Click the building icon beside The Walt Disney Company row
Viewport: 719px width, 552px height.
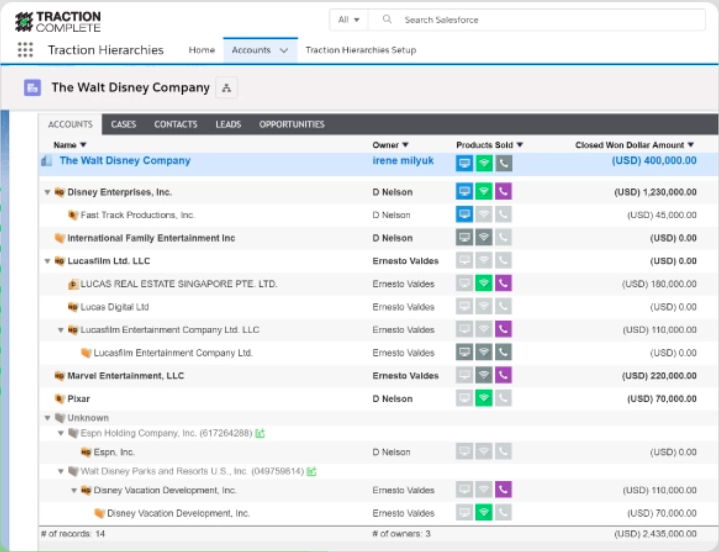46,161
